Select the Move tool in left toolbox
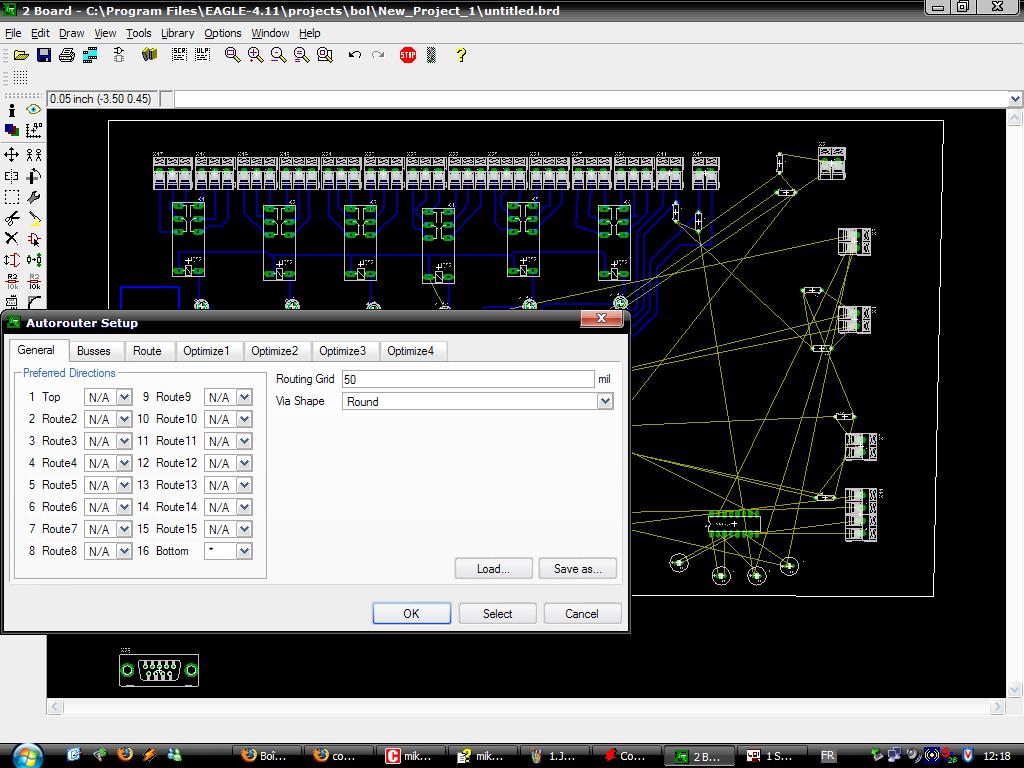The image size is (1024, 768). [x=12, y=154]
